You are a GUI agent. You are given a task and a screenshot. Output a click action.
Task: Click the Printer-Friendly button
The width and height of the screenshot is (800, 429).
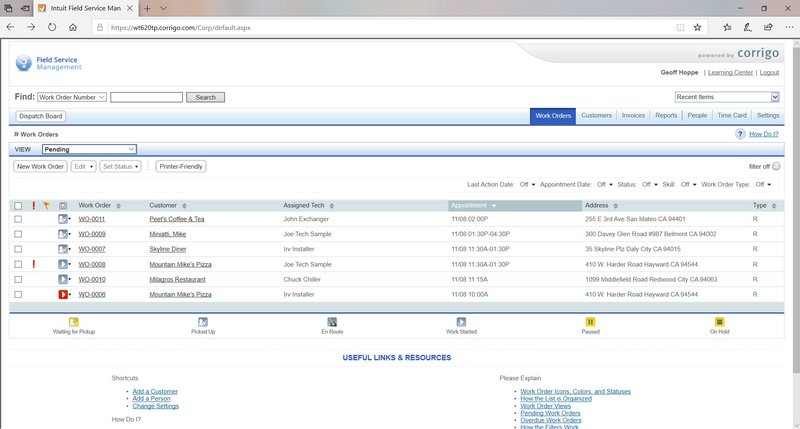[181, 166]
